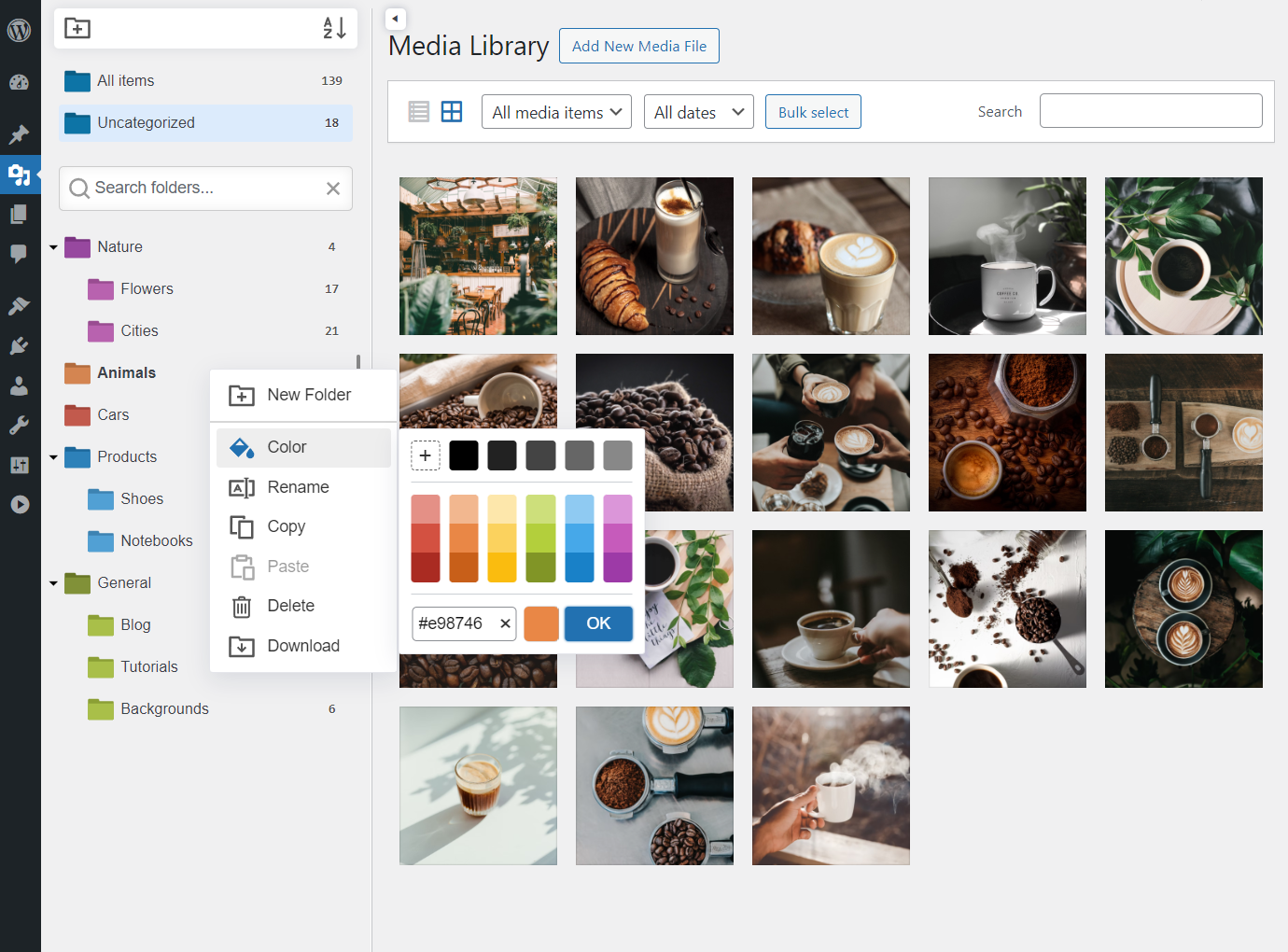Open Users icon in admin sidebar
Viewport: 1288px width, 952px height.
pos(20,385)
